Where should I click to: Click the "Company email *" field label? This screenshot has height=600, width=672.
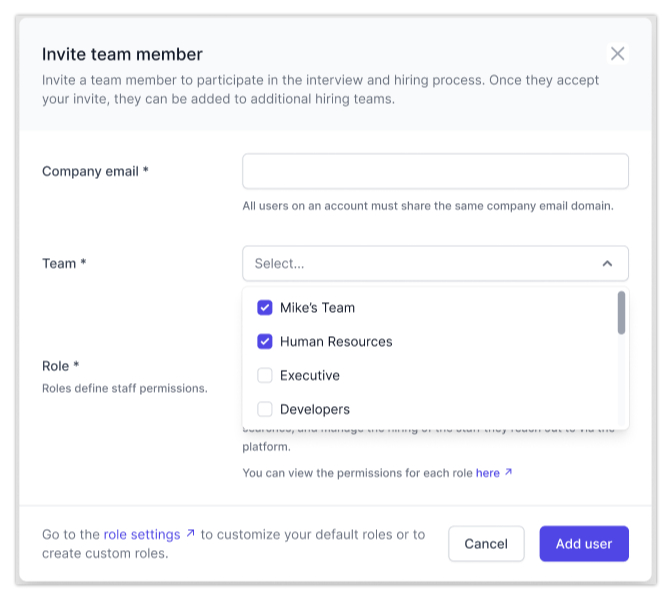click(x=95, y=171)
